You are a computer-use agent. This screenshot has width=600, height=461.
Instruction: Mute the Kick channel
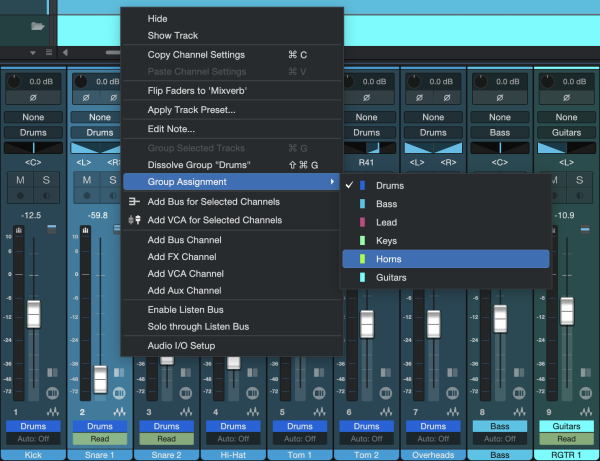click(20, 180)
